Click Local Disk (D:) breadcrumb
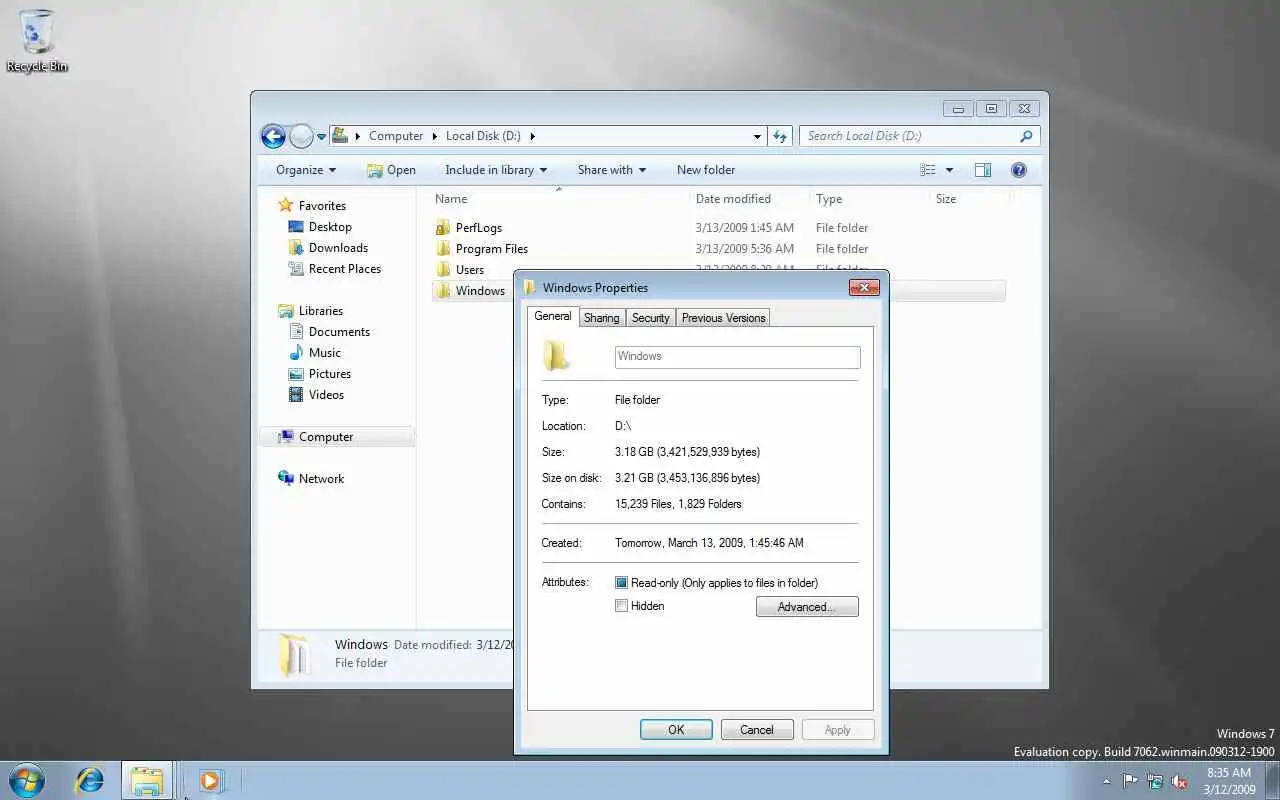Image resolution: width=1280 pixels, height=800 pixels. (483, 136)
